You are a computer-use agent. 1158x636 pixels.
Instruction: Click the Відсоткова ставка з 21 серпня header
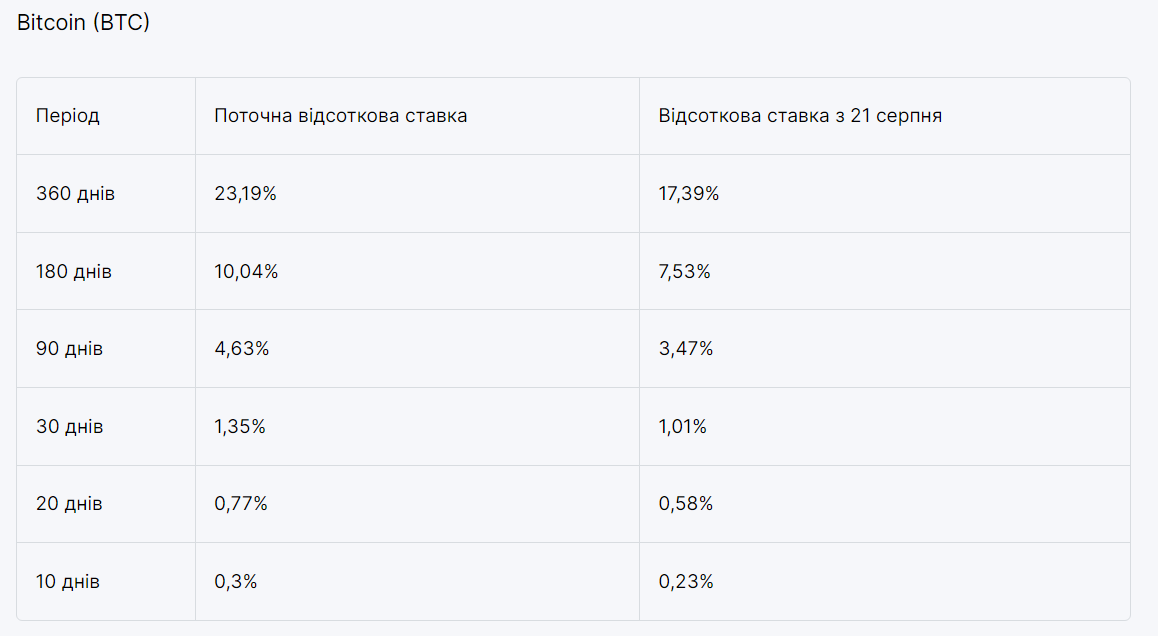pyautogui.click(x=800, y=116)
